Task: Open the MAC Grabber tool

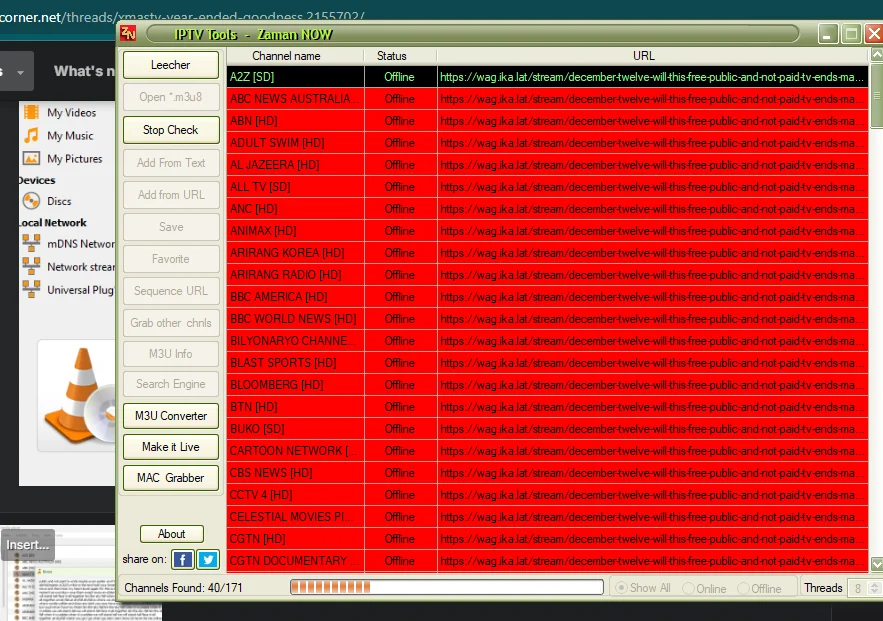Action: click(171, 477)
